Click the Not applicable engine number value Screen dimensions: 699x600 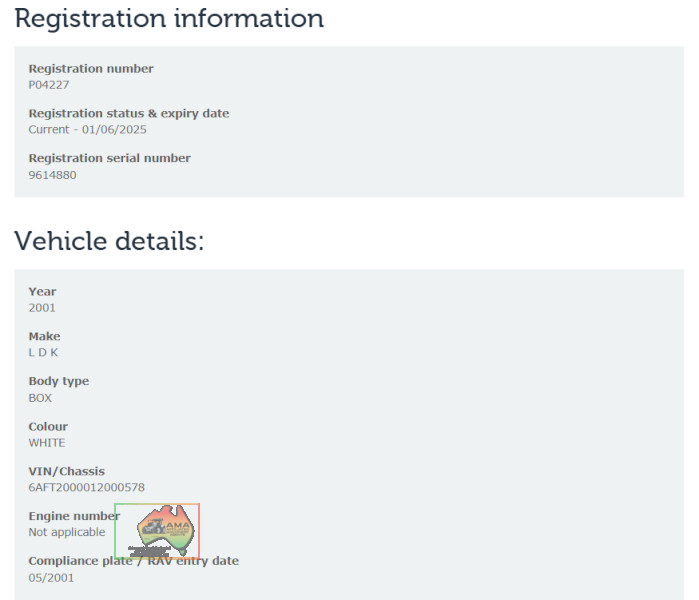pos(66,532)
